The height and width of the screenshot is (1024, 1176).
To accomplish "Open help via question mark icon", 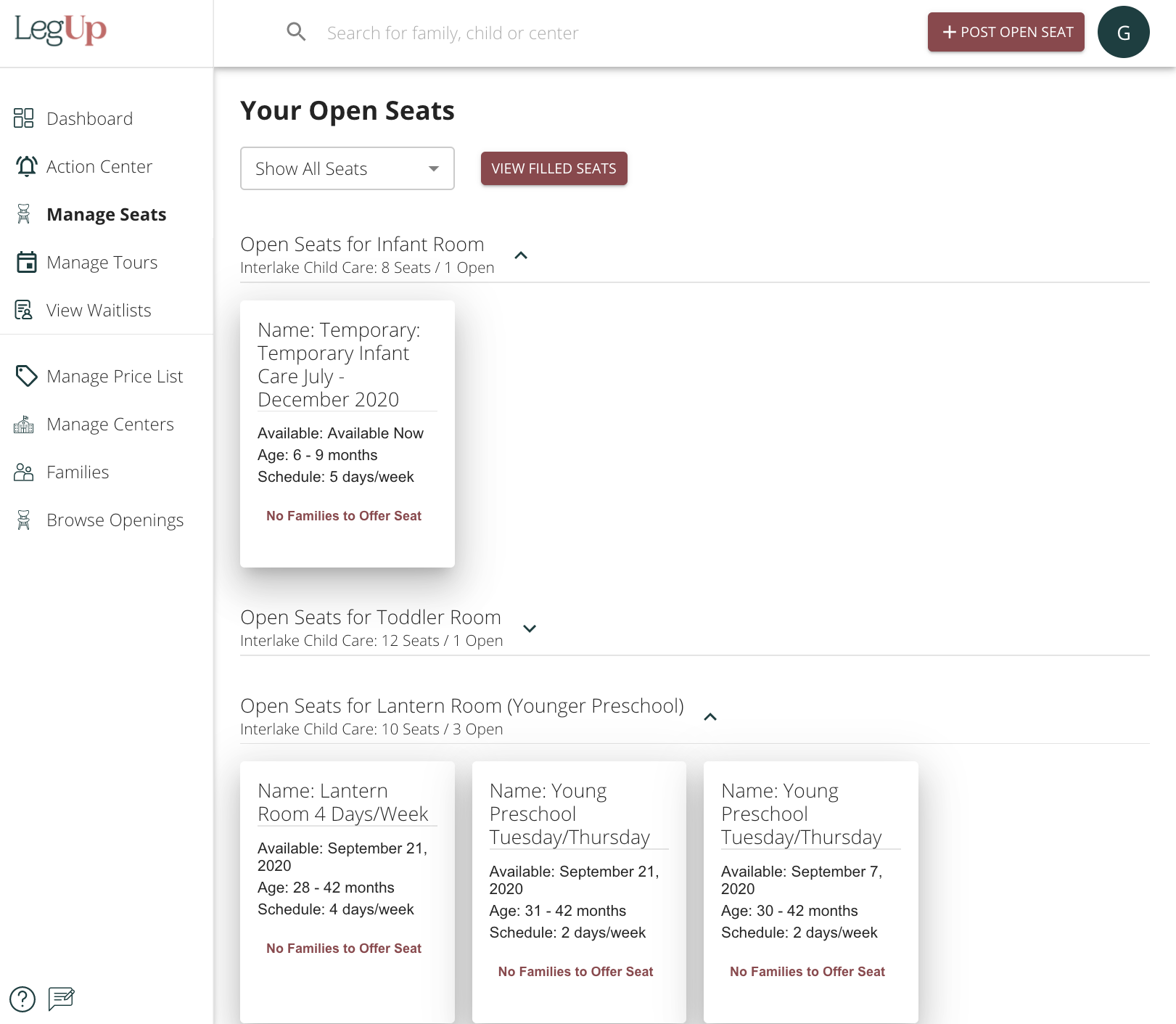I will tap(22, 999).
